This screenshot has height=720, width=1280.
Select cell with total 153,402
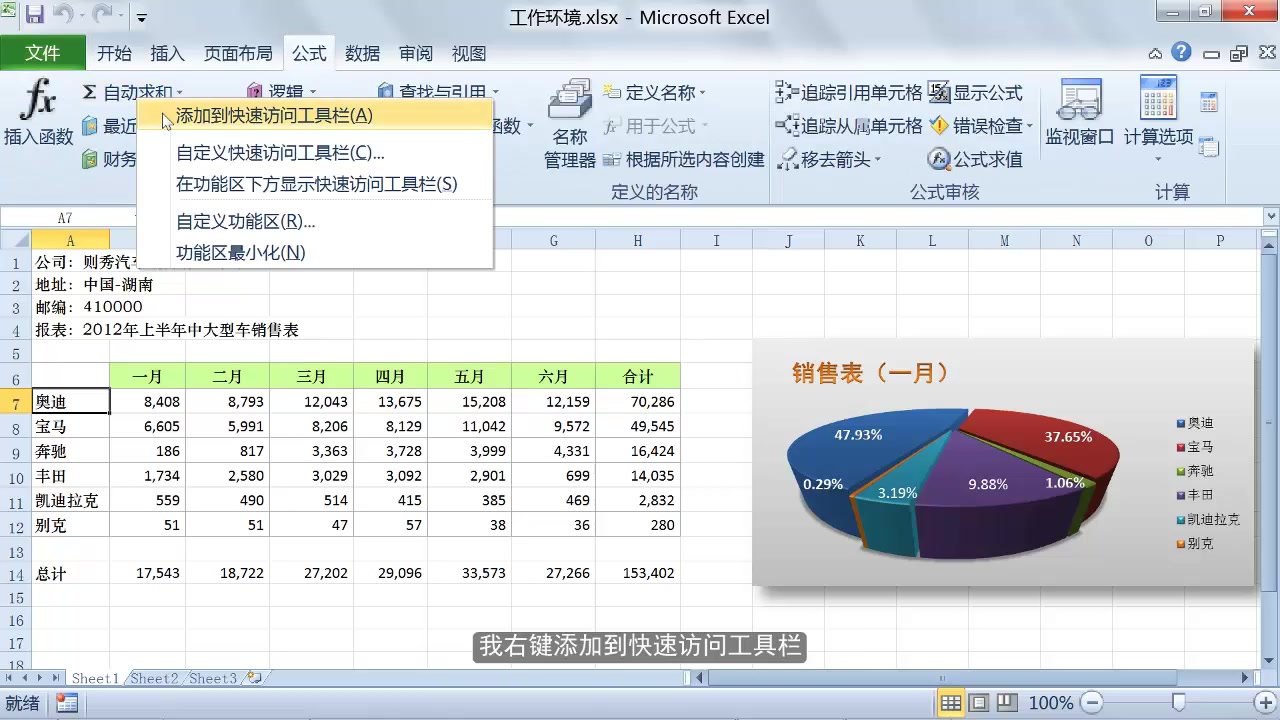(638, 573)
